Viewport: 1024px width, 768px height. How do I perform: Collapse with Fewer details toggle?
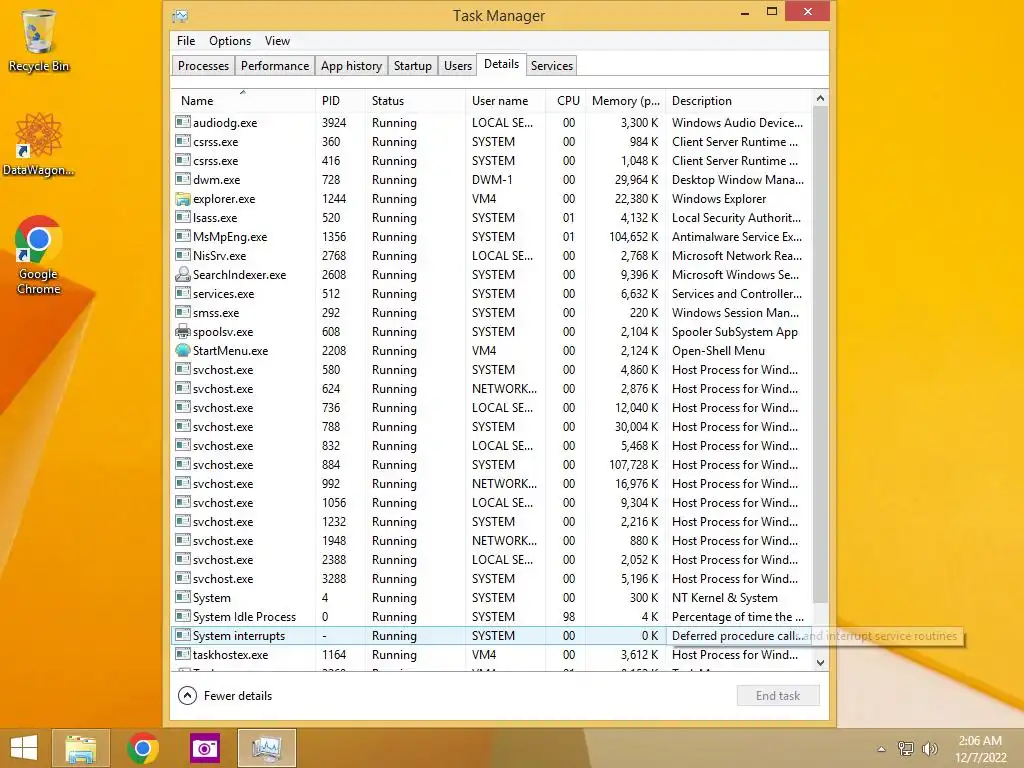[x=225, y=696]
